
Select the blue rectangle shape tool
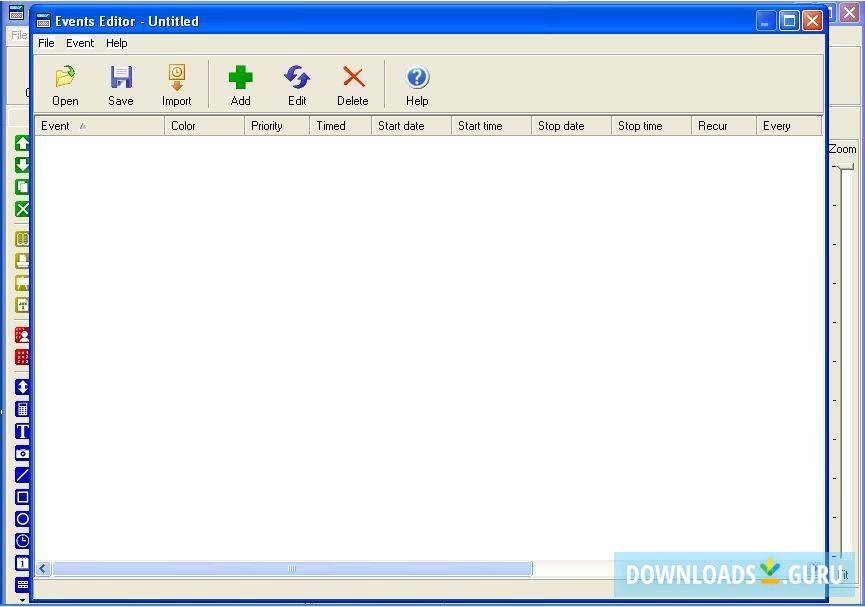coord(22,497)
